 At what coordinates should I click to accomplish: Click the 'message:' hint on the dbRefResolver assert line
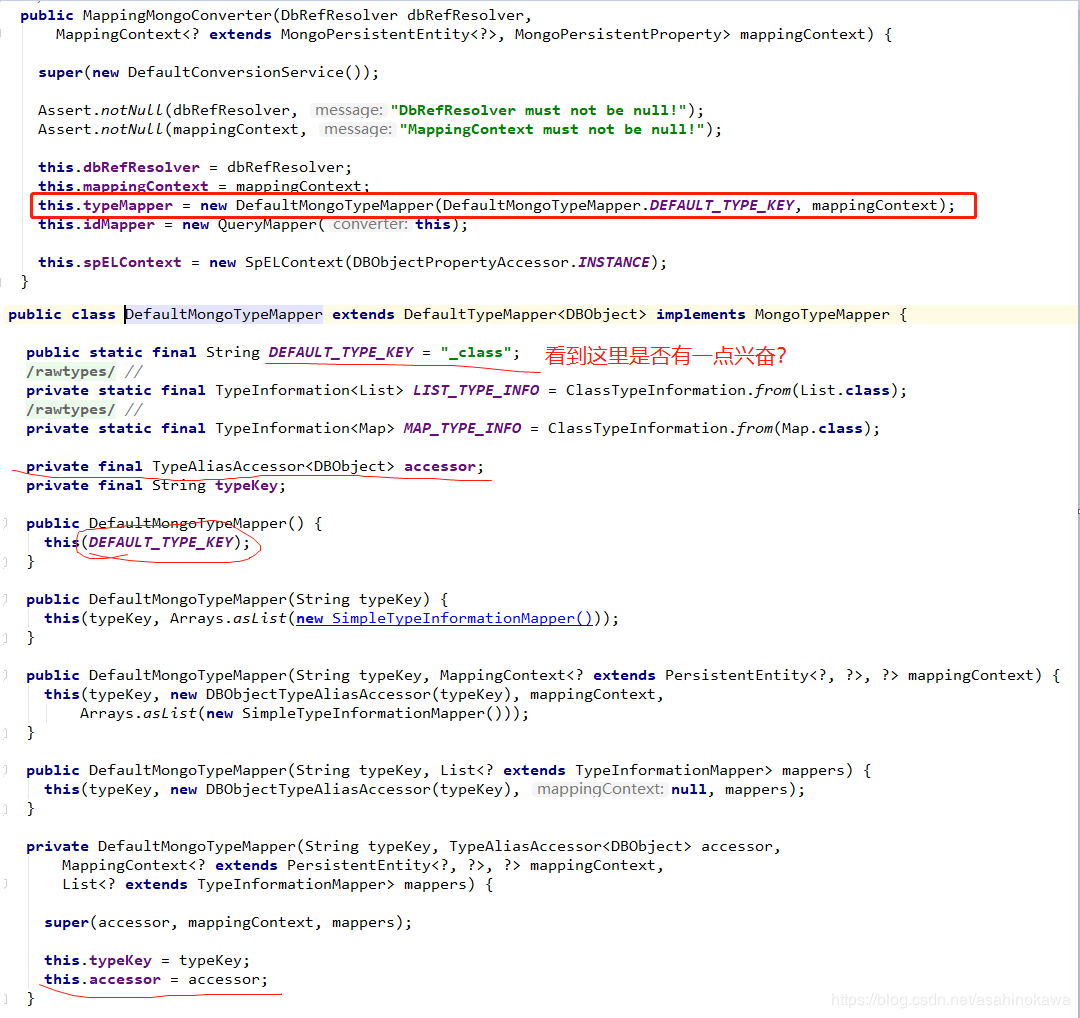[349, 110]
